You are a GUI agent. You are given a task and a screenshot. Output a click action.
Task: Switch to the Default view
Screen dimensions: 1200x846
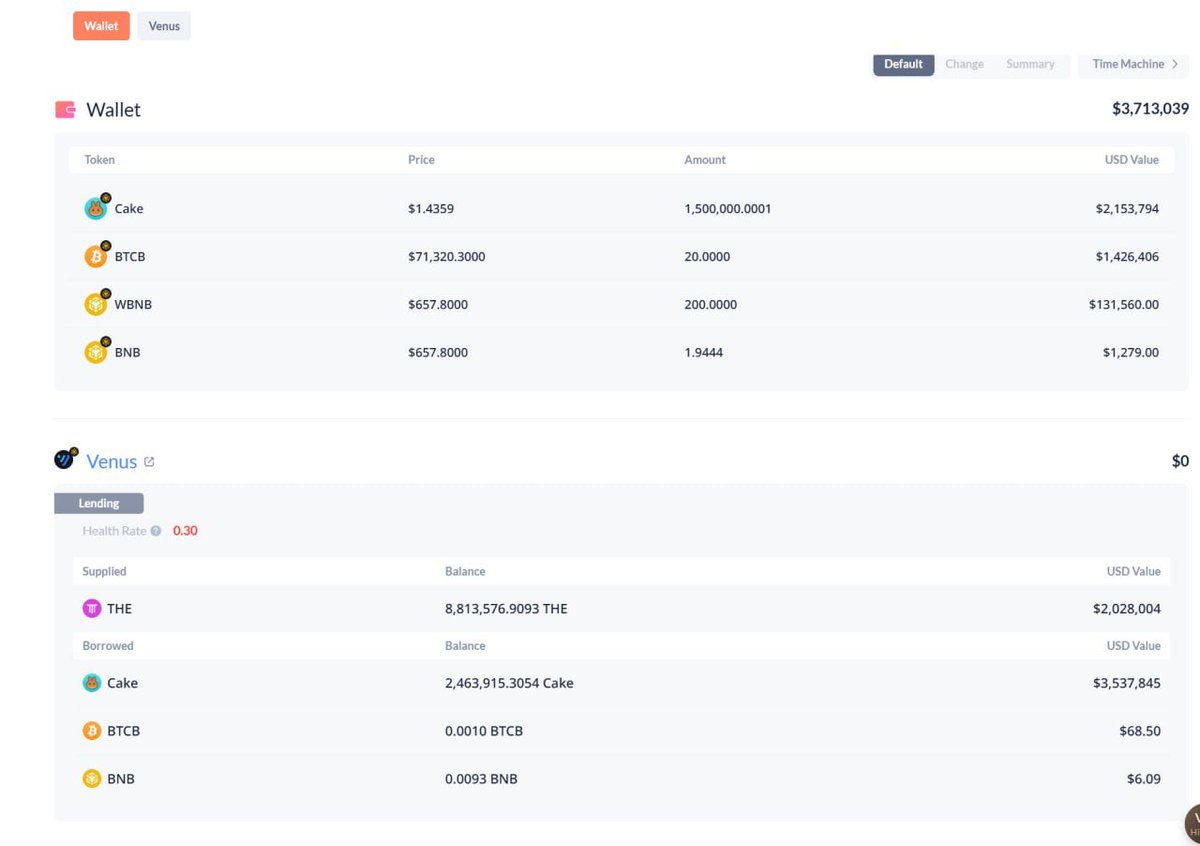coord(903,64)
